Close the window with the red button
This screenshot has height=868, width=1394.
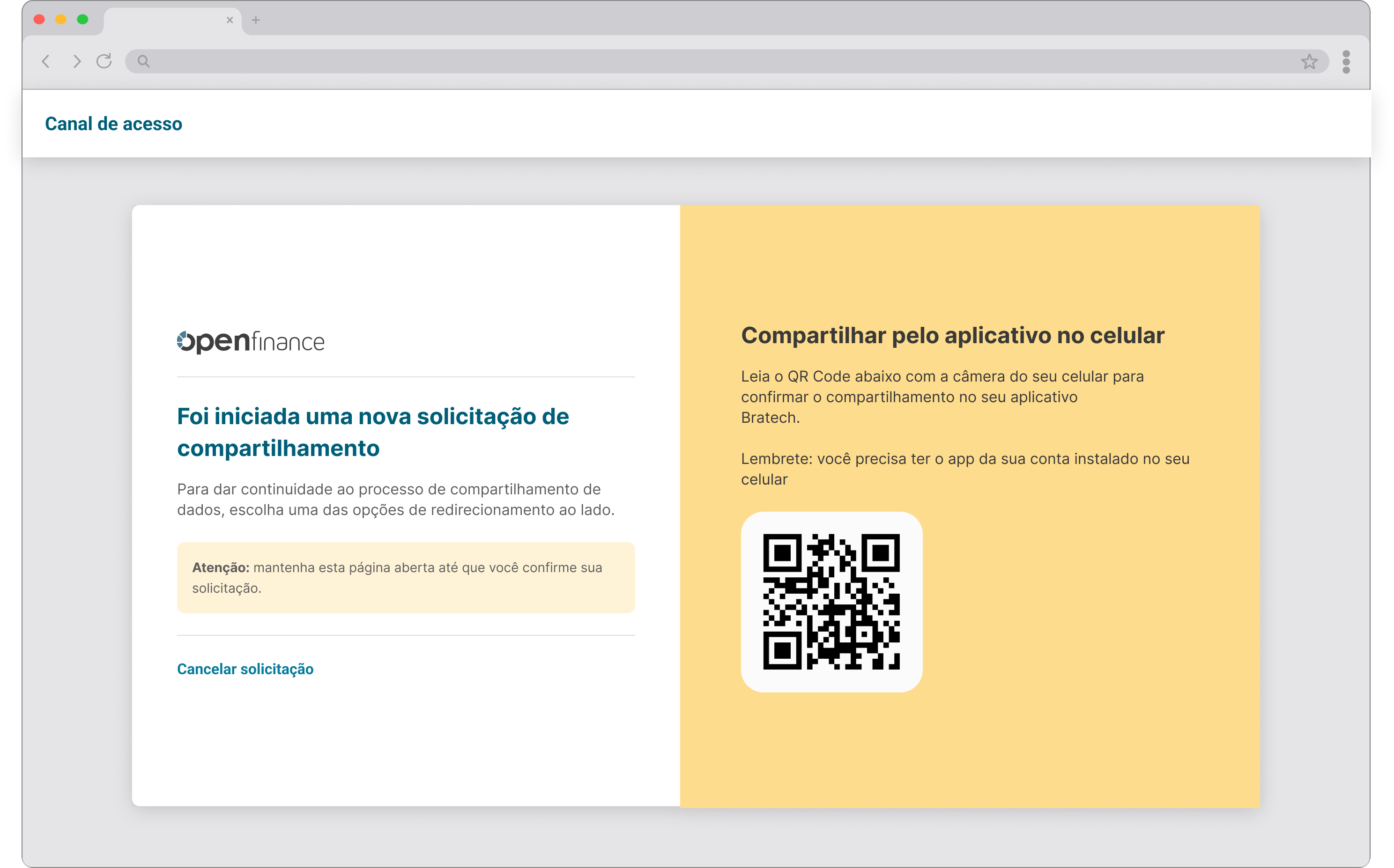39,20
